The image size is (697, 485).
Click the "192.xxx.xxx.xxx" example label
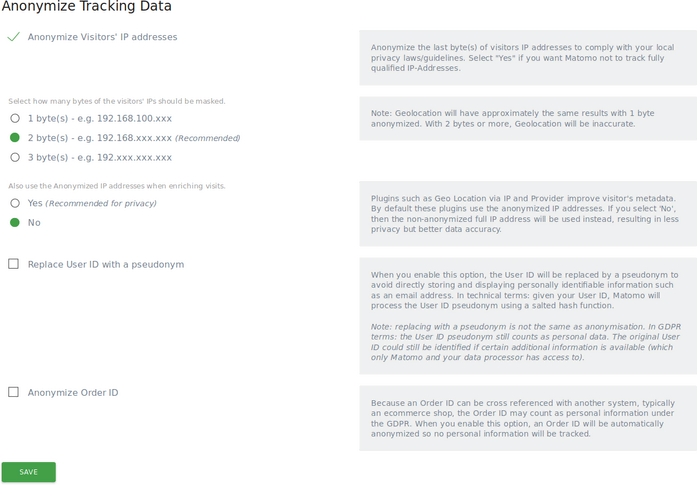click(134, 157)
